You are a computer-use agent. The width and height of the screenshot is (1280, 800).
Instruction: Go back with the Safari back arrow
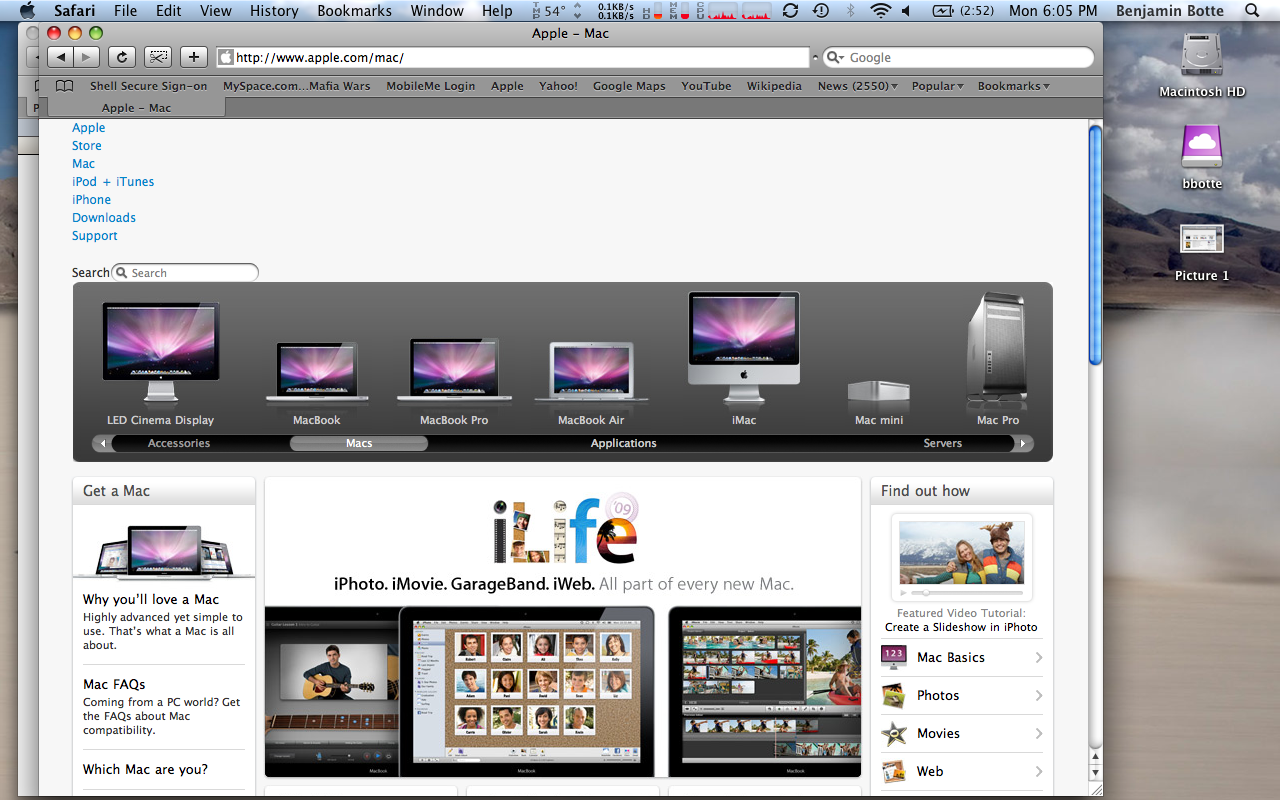(x=61, y=57)
